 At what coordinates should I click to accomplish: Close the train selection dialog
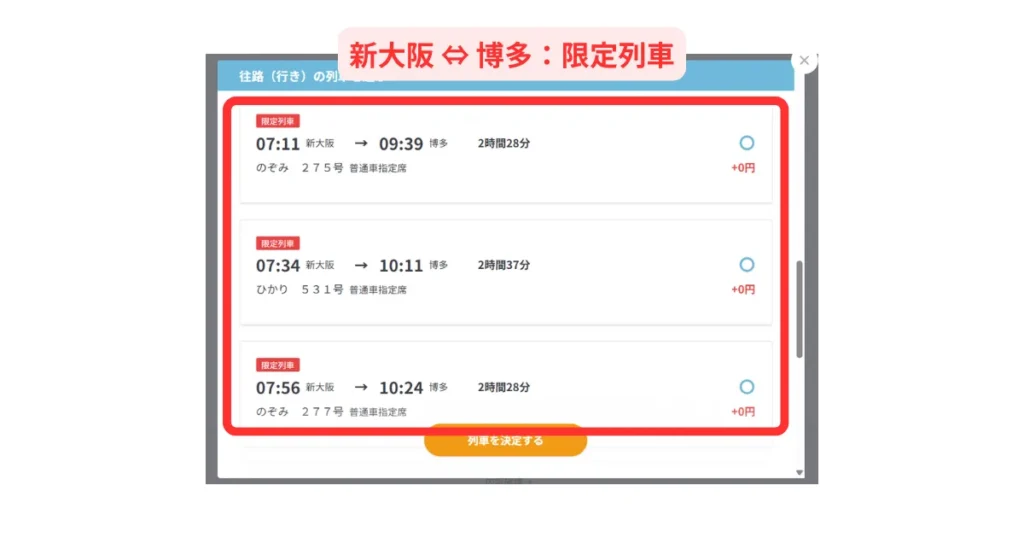[804, 60]
